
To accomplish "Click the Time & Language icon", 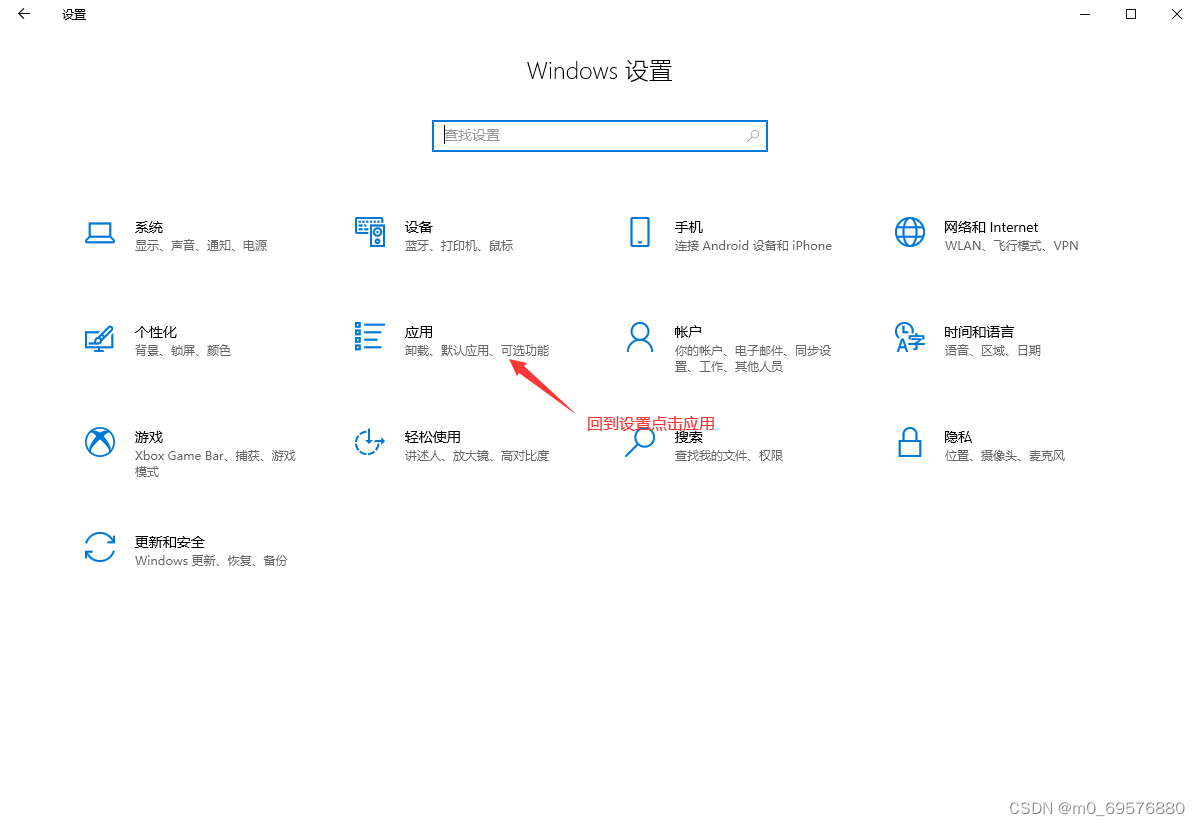I will [x=910, y=337].
